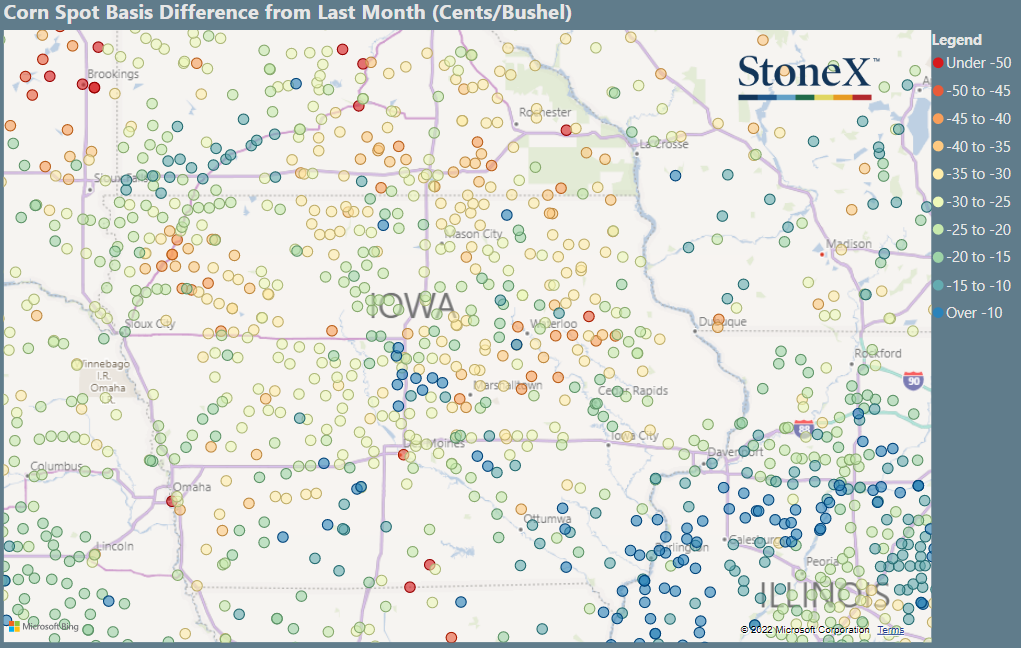Click the La Crosse city label
This screenshot has width=1021, height=648.
664,144
